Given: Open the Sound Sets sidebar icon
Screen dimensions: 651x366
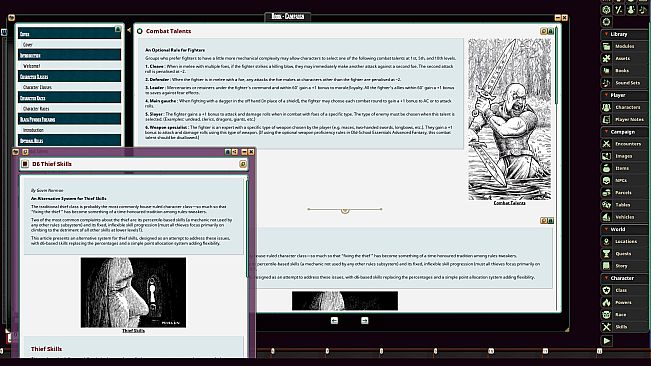Looking at the screenshot, I should tap(606, 83).
